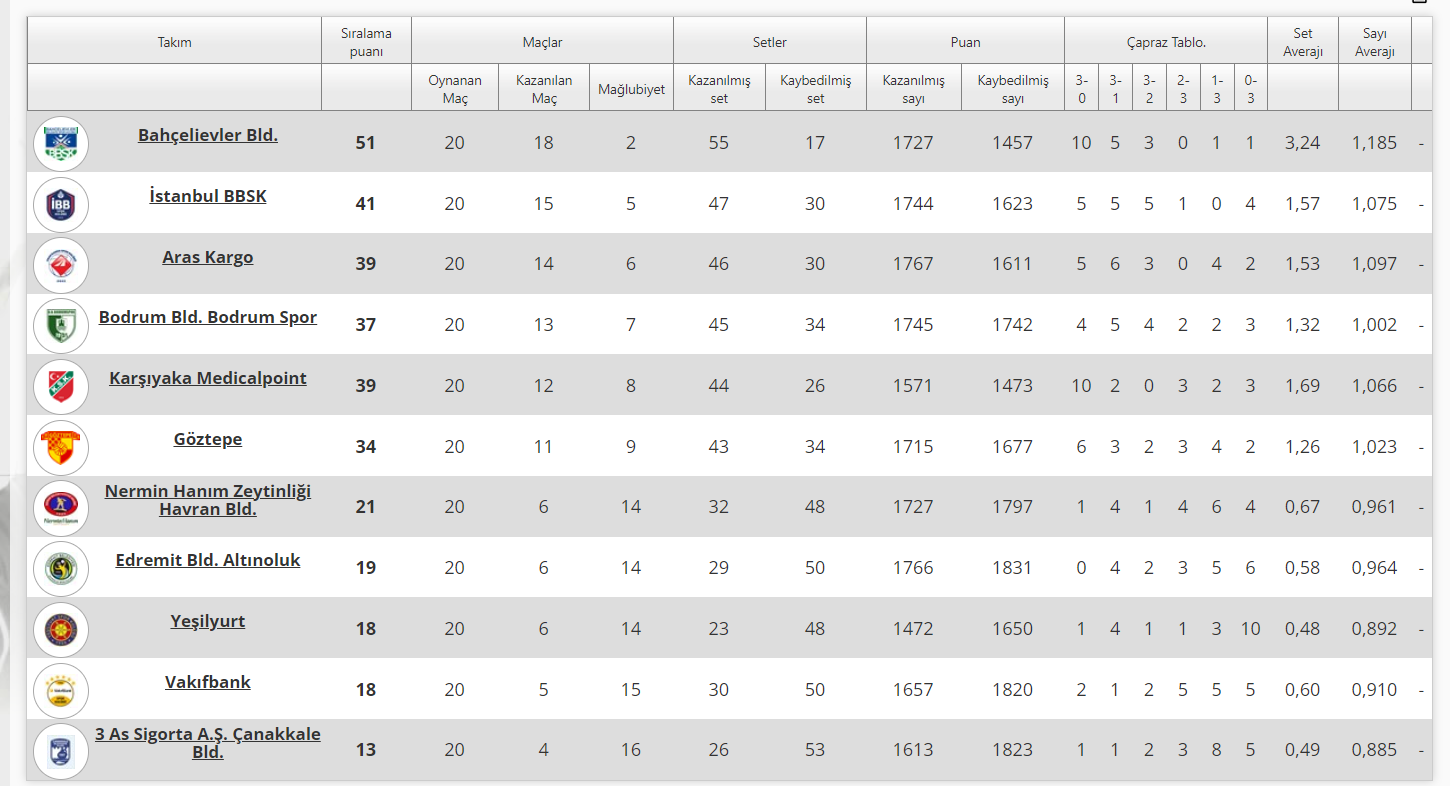Click the Karşıyaka Medicalpoint team logo
Viewport: 1450px width, 786px height.
point(61,386)
